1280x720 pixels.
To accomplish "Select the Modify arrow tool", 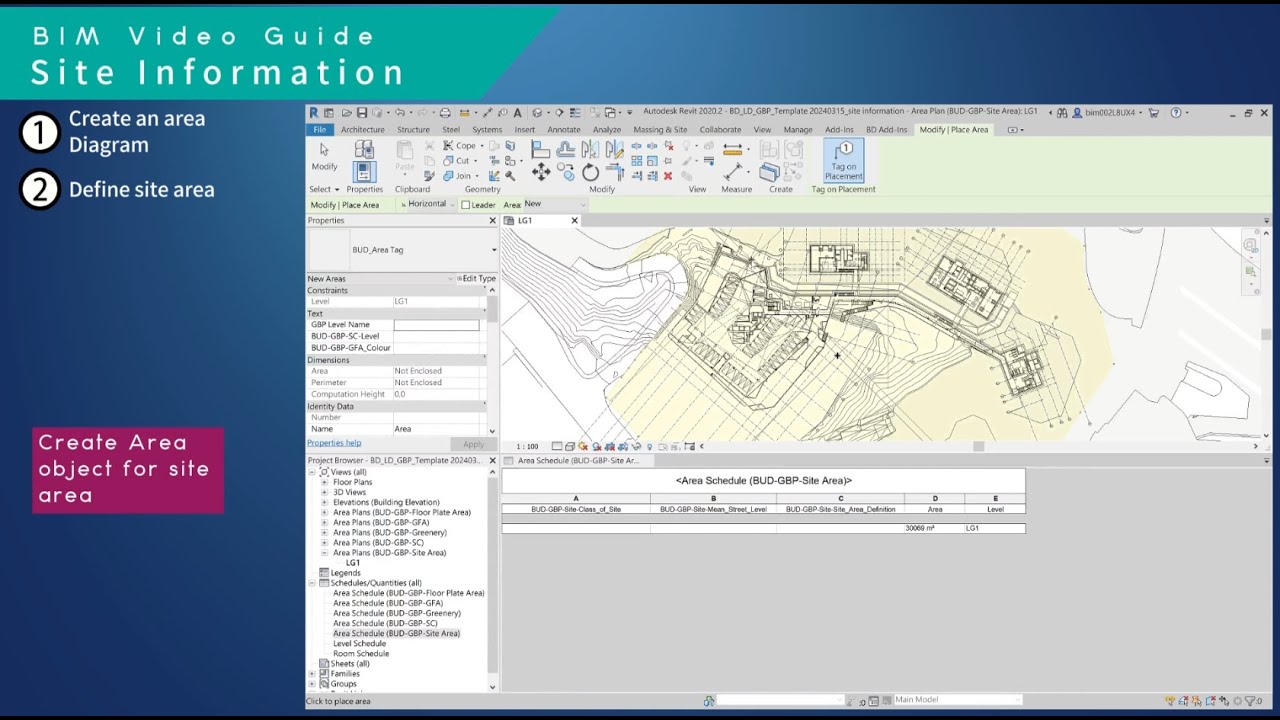I will pyautogui.click(x=324, y=156).
